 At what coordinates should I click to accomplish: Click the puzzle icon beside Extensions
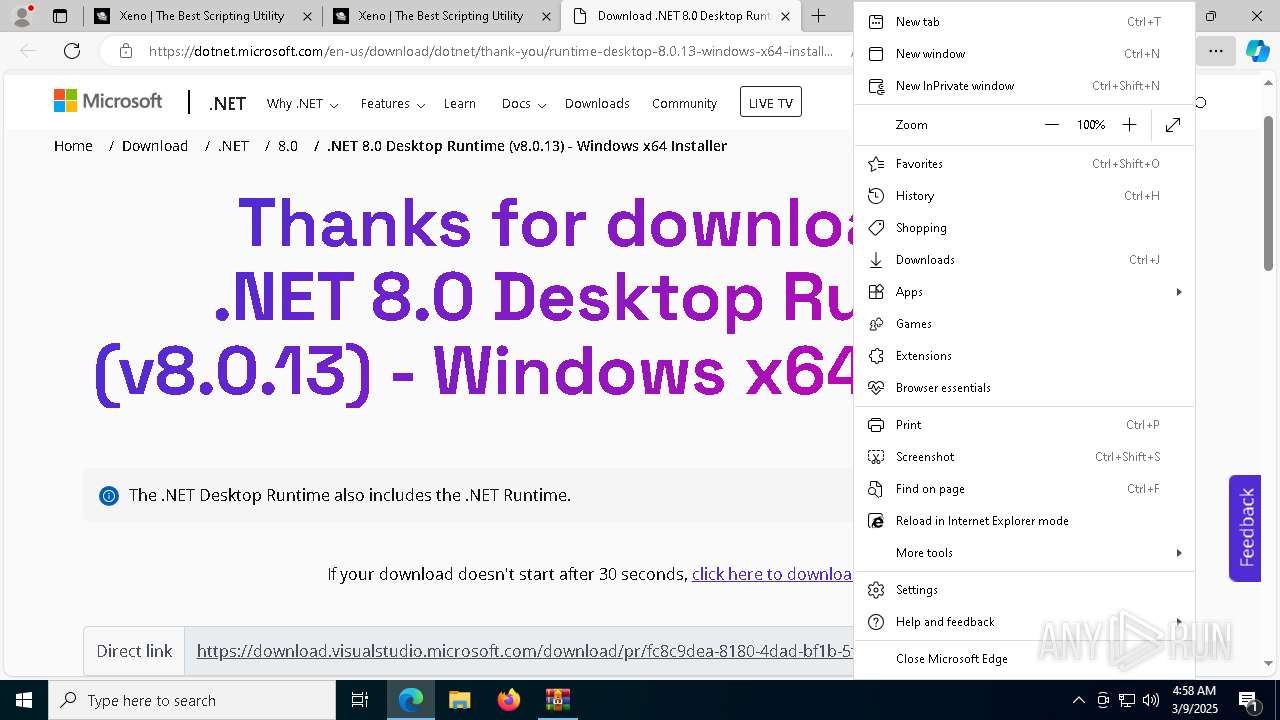[x=876, y=356]
